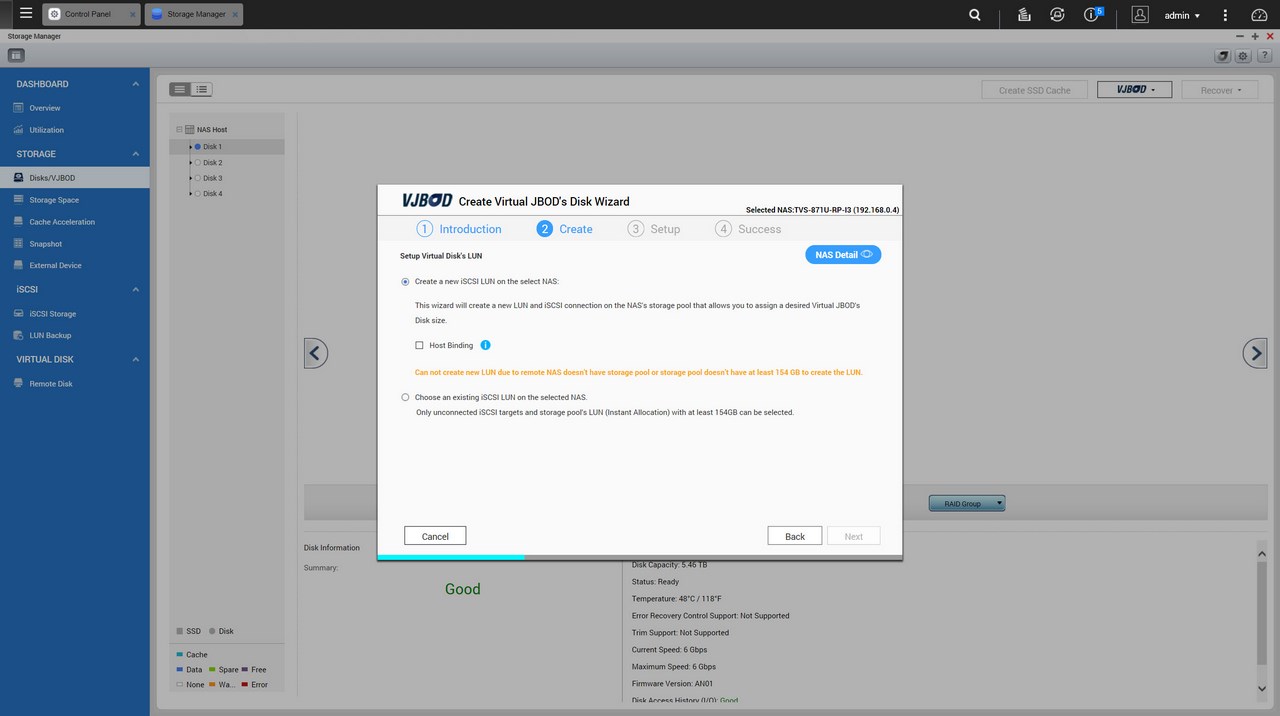Image resolution: width=1280 pixels, height=716 pixels.
Task: Click wizard step 3 Setup
Action: (x=654, y=229)
